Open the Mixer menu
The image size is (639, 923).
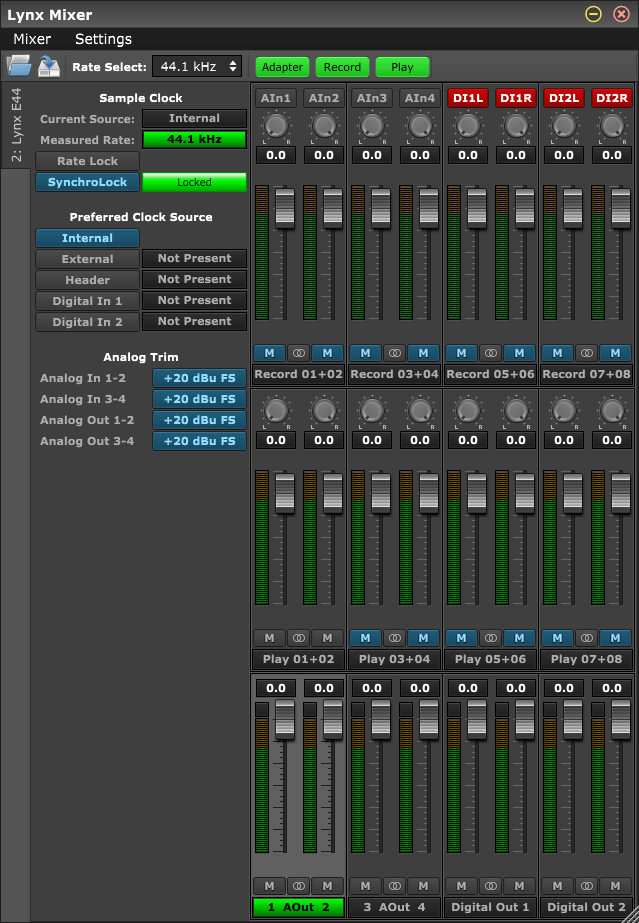32,39
